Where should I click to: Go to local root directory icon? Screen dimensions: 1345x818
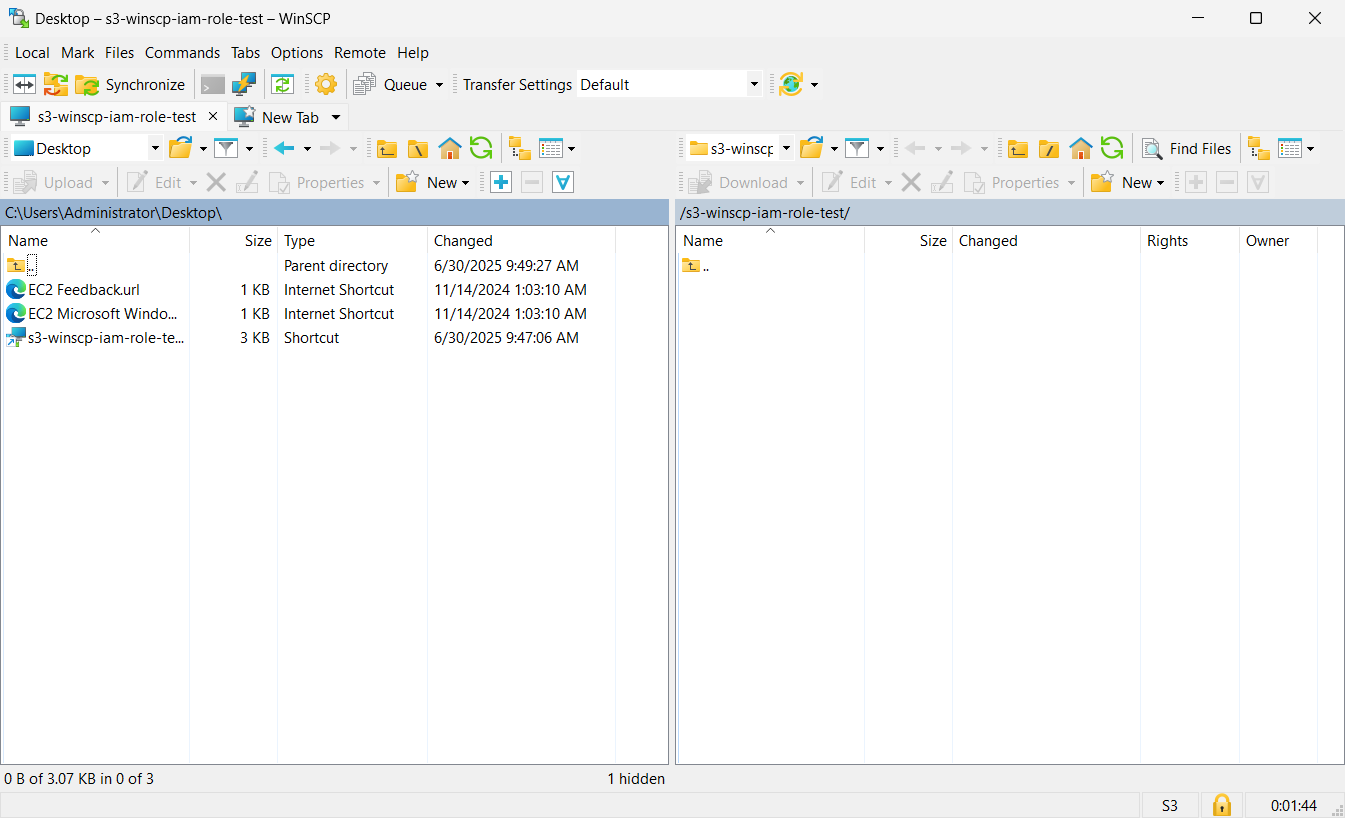418,149
